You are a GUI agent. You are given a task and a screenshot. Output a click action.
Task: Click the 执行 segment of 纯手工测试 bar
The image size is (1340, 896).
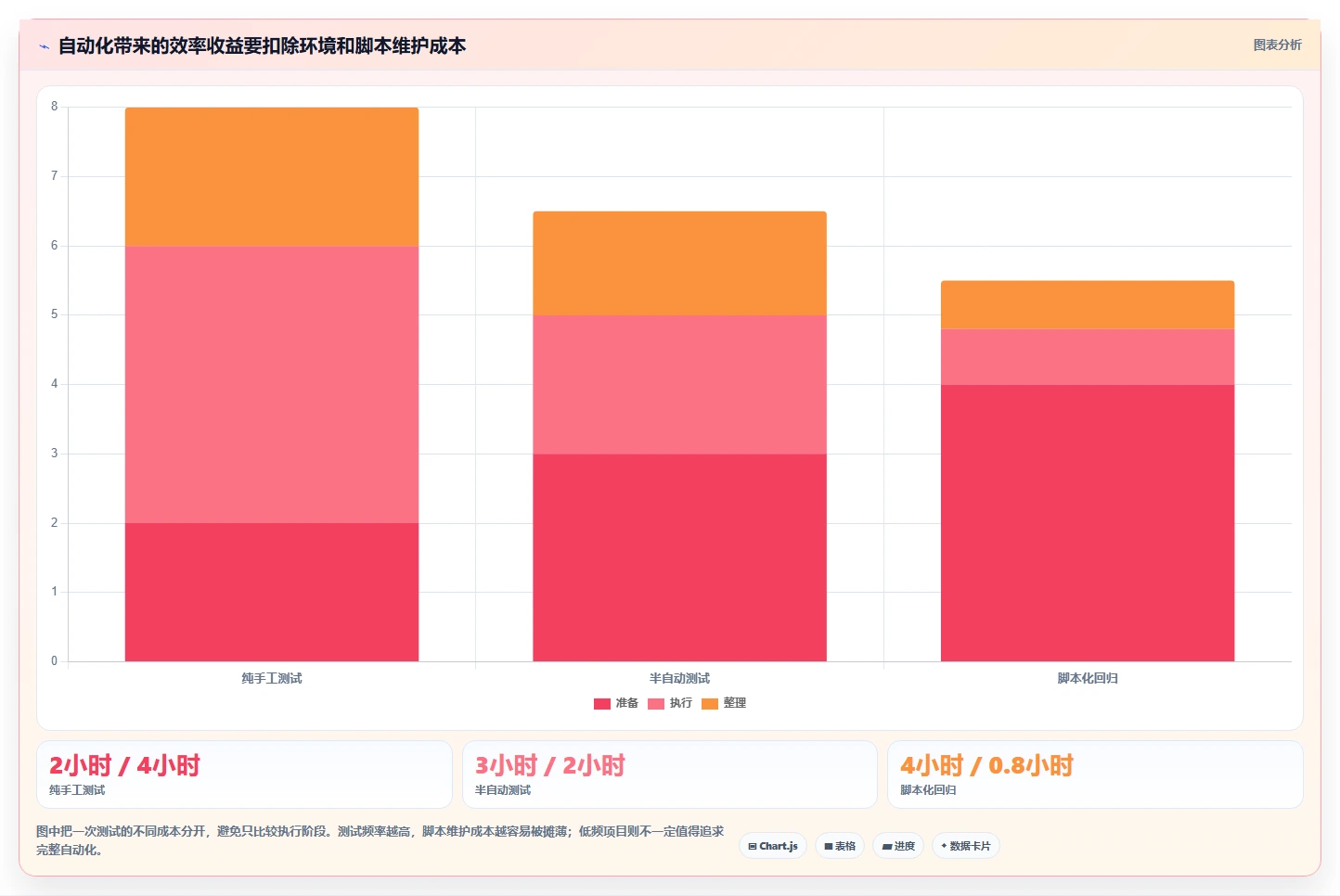[272, 384]
